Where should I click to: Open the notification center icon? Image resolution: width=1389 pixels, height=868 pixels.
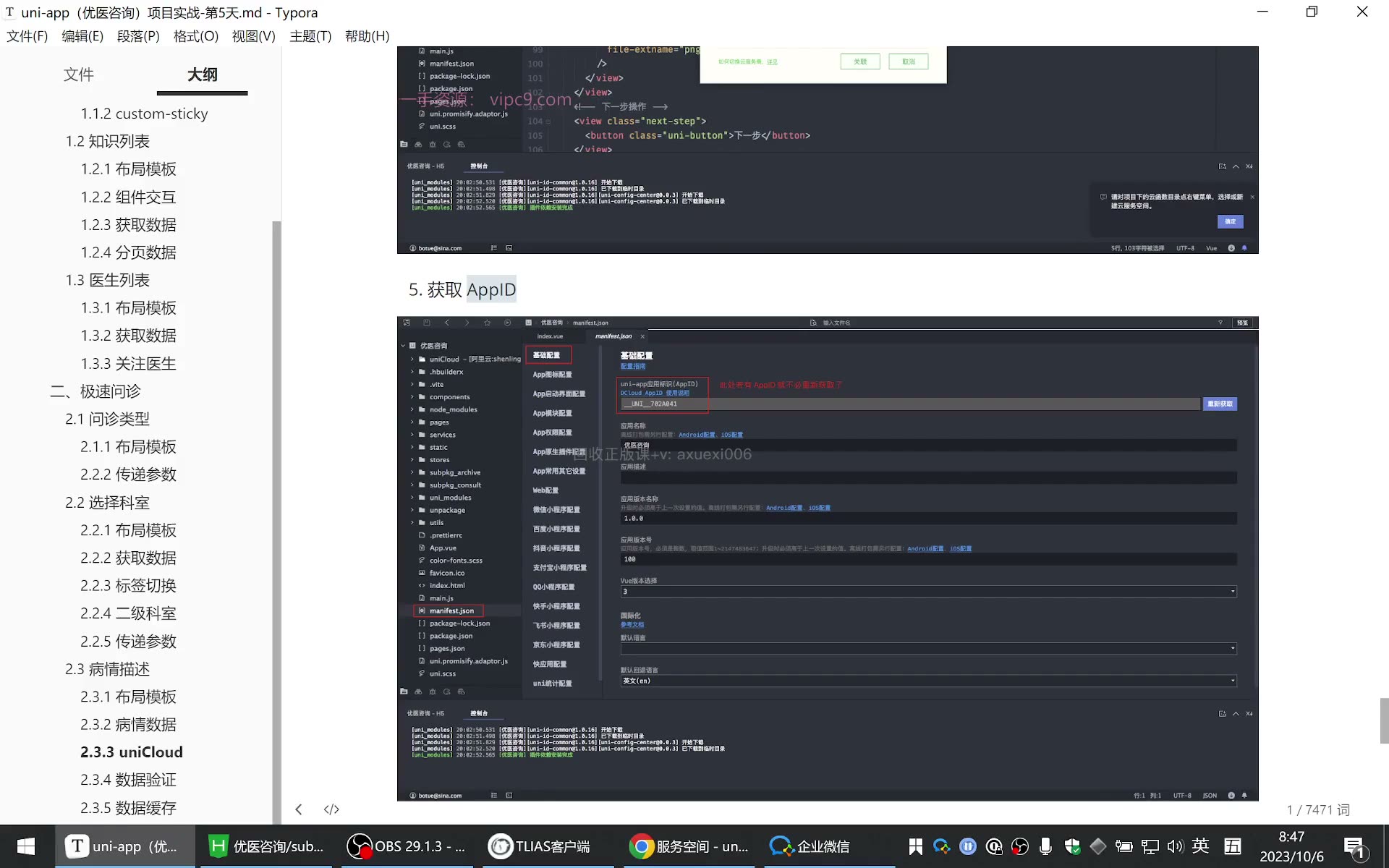pos(1354,847)
